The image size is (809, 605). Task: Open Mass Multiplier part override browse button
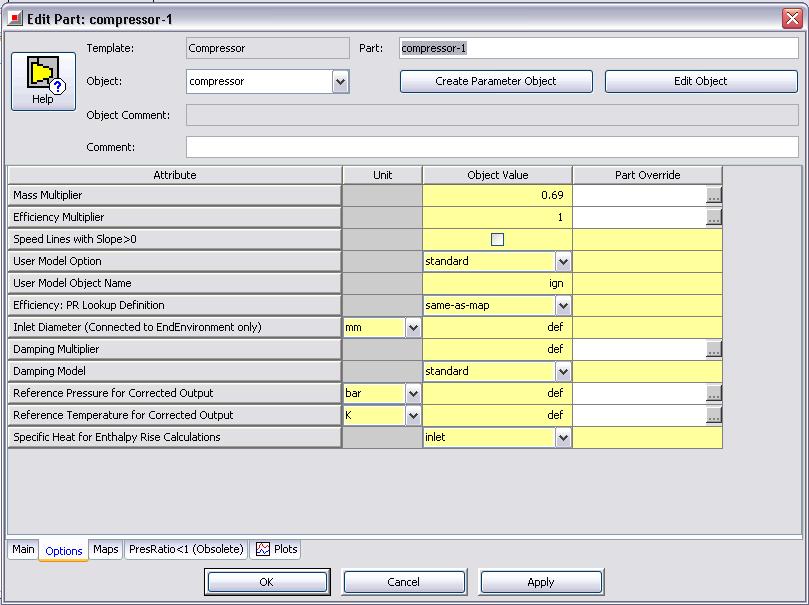click(714, 195)
